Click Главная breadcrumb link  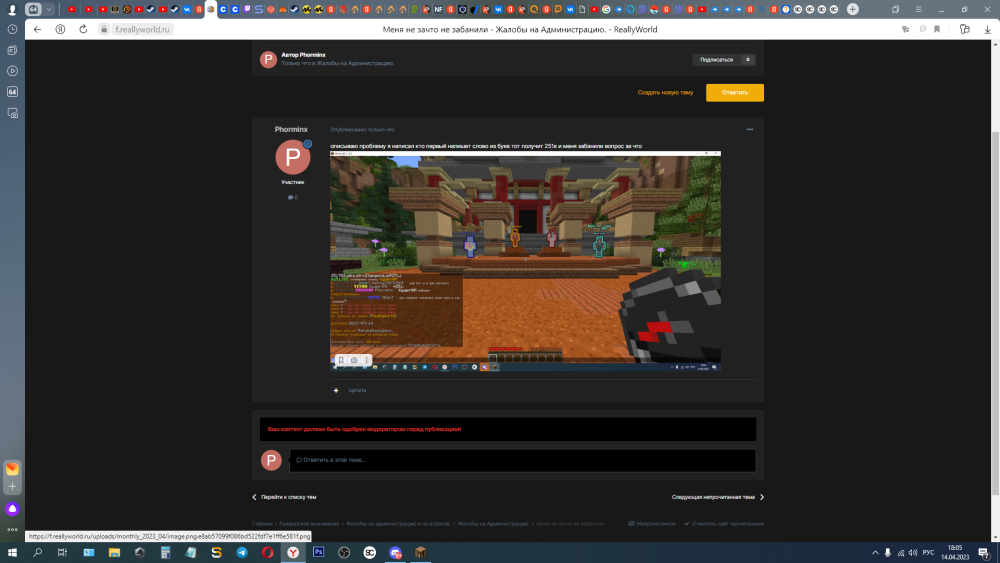[261, 523]
